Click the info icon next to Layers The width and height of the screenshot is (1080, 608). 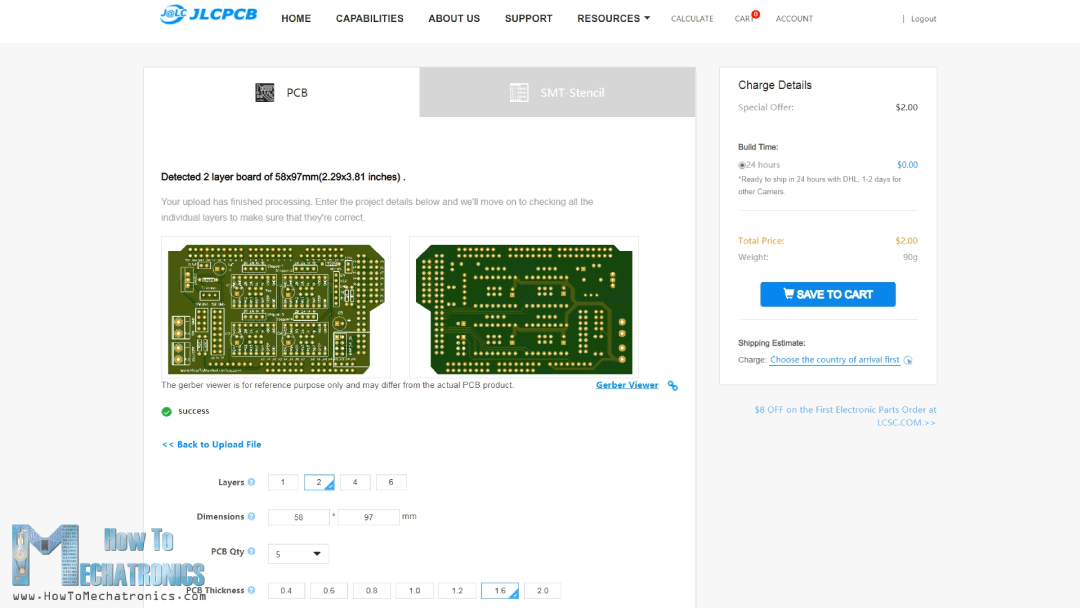pyautogui.click(x=251, y=482)
